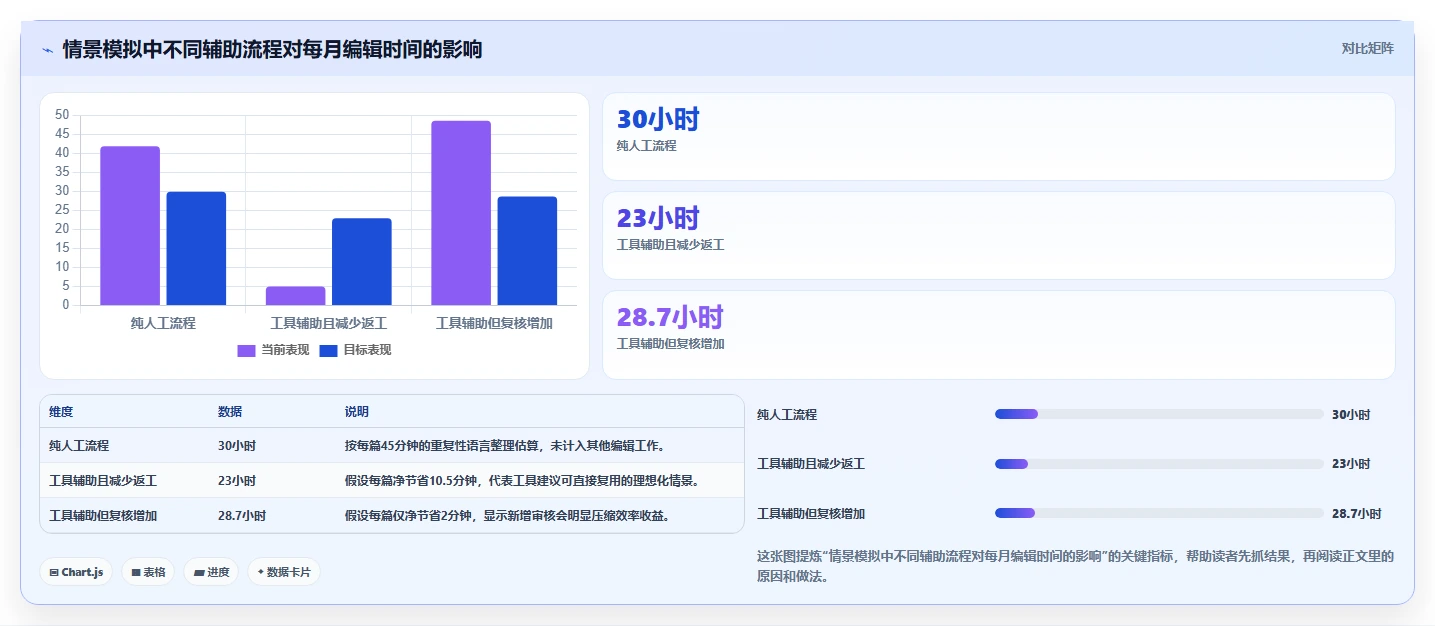Click table cell 28.7小时

[x=242, y=516]
